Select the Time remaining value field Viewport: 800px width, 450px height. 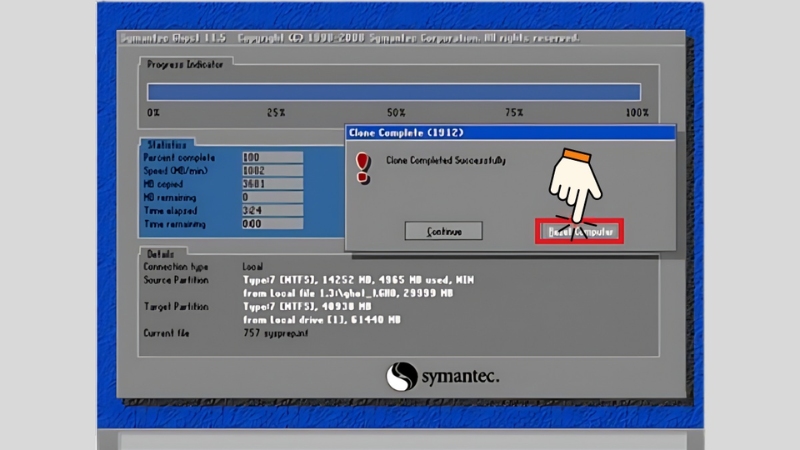tap(272, 224)
